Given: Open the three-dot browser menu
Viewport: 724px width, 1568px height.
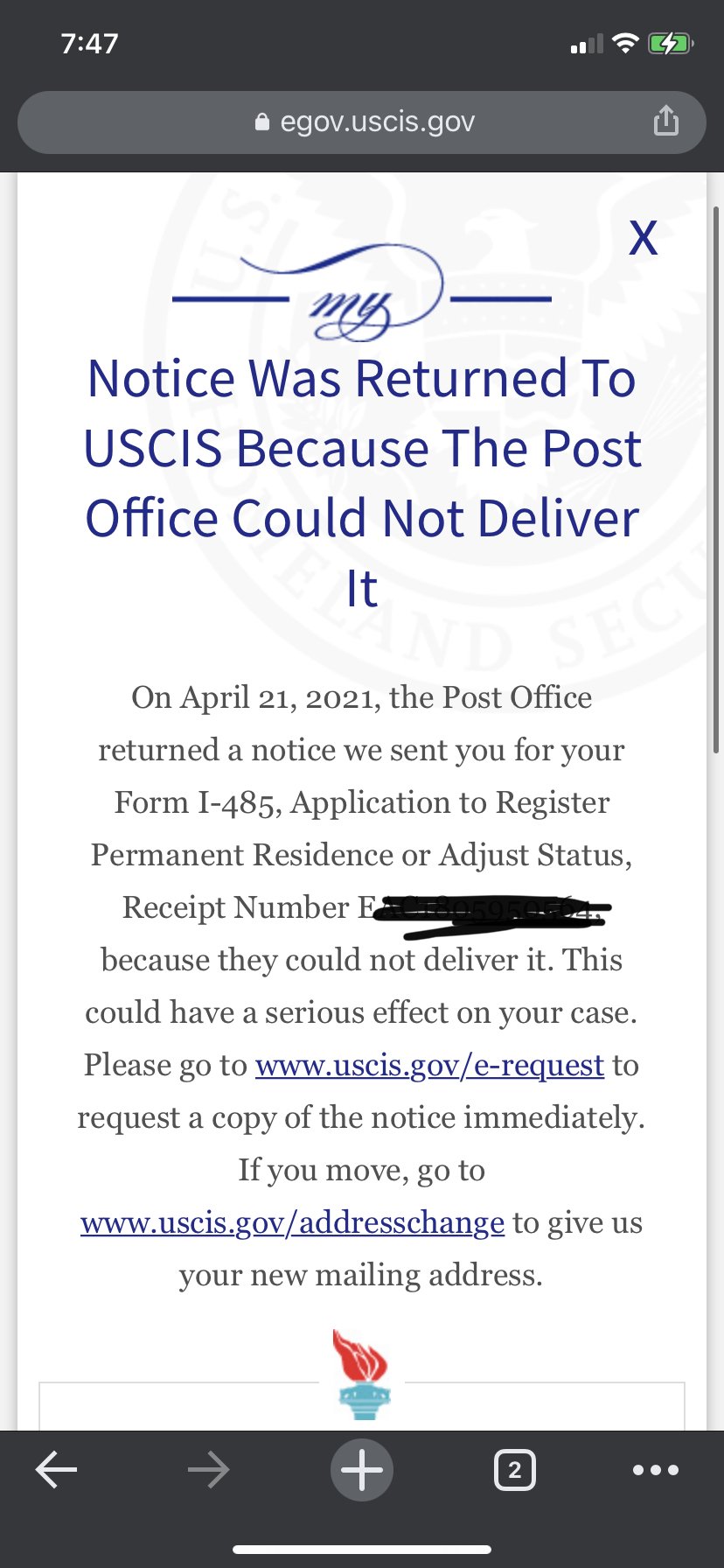Looking at the screenshot, I should pos(656,1470).
